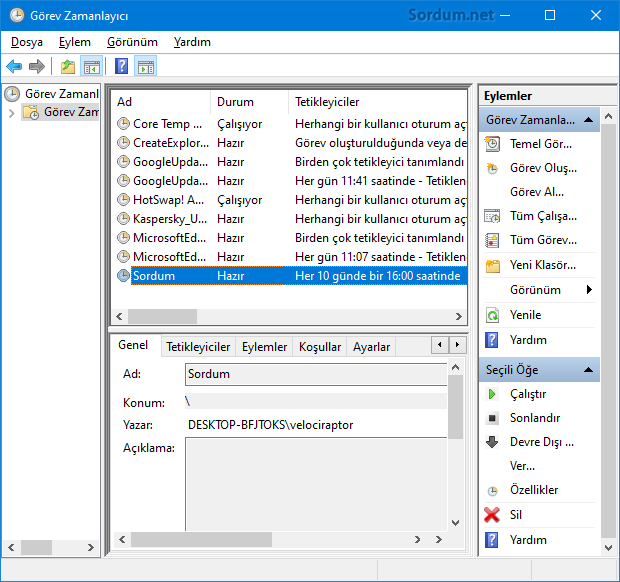The height and width of the screenshot is (582, 620).
Task: Click Özellikler to open task properties
Action: [534, 490]
